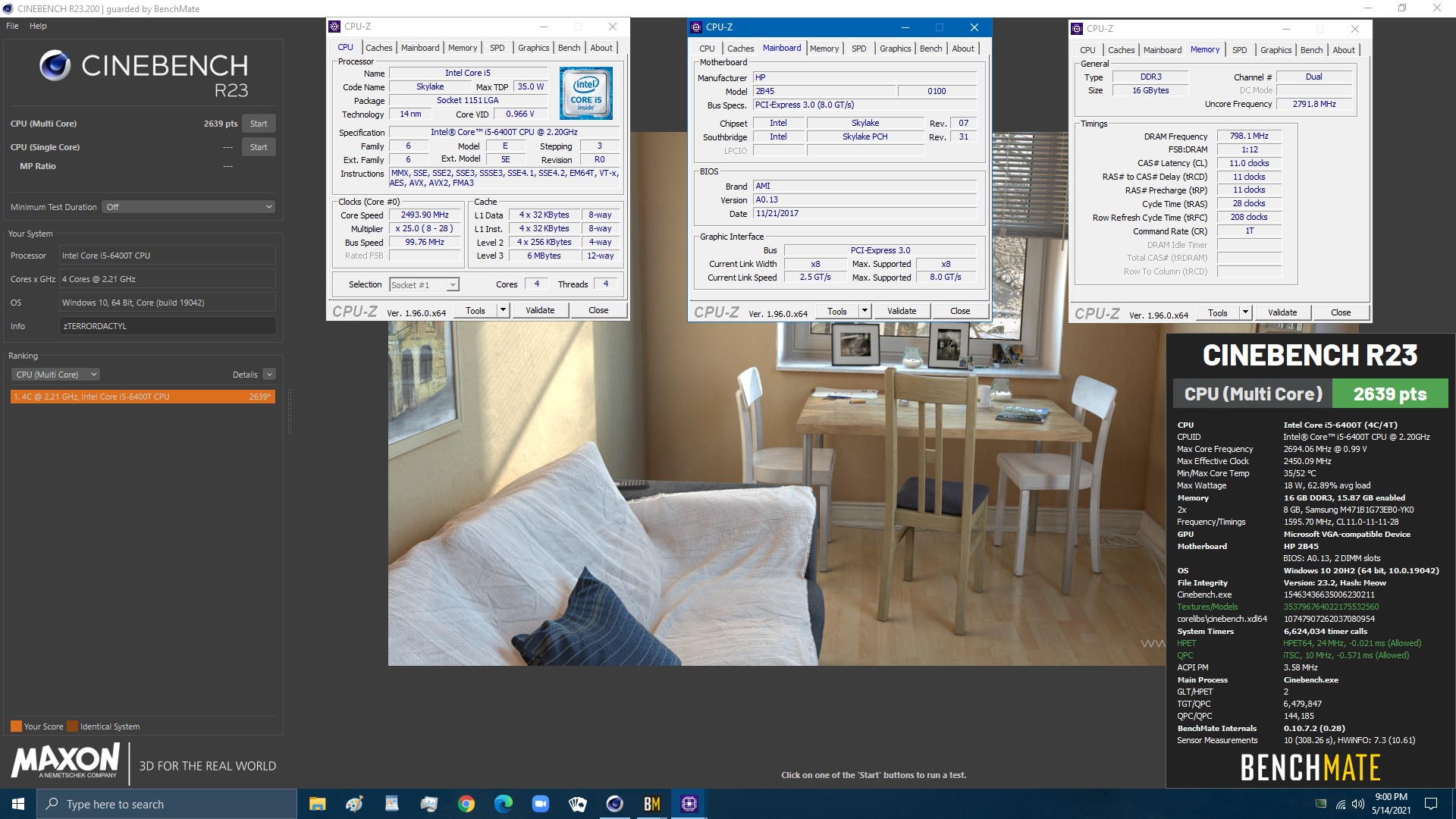Viewport: 1456px width, 819px height.
Task: Click the CPU-Z title icon in the Memory window
Action: tap(1077, 29)
